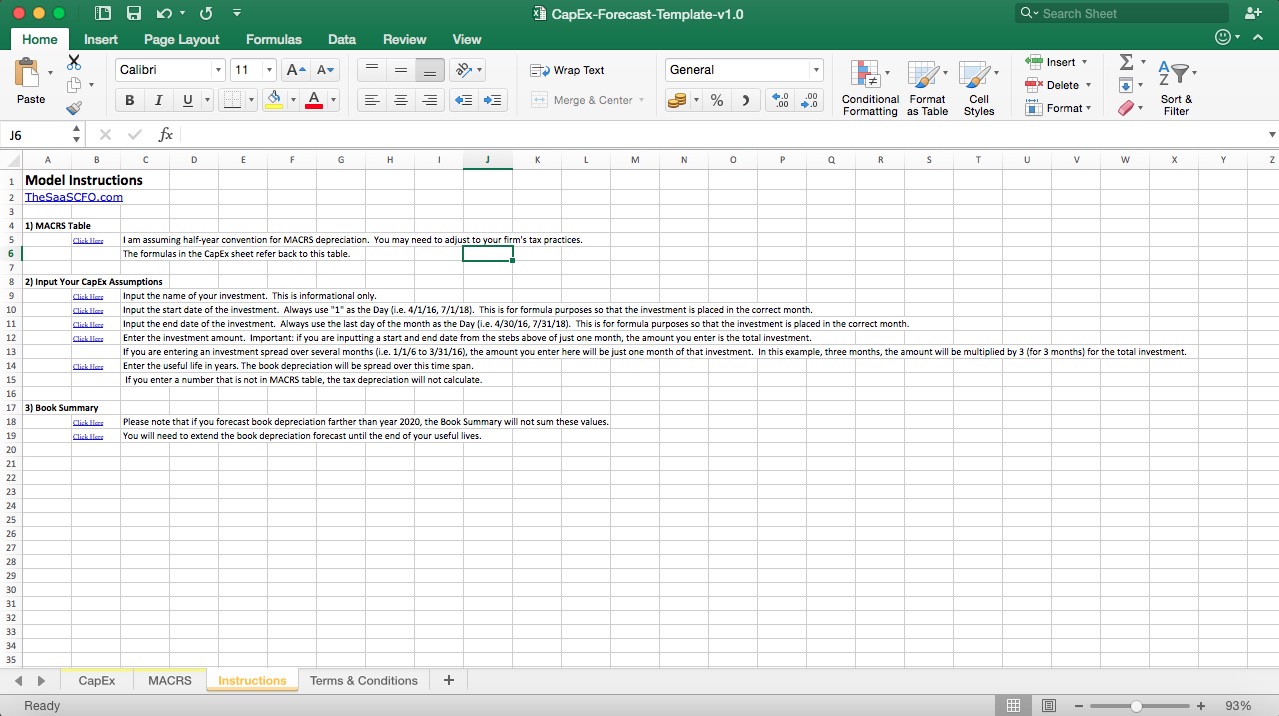Image resolution: width=1279 pixels, height=716 pixels.
Task: Cut selection with scissors icon
Action: point(74,63)
